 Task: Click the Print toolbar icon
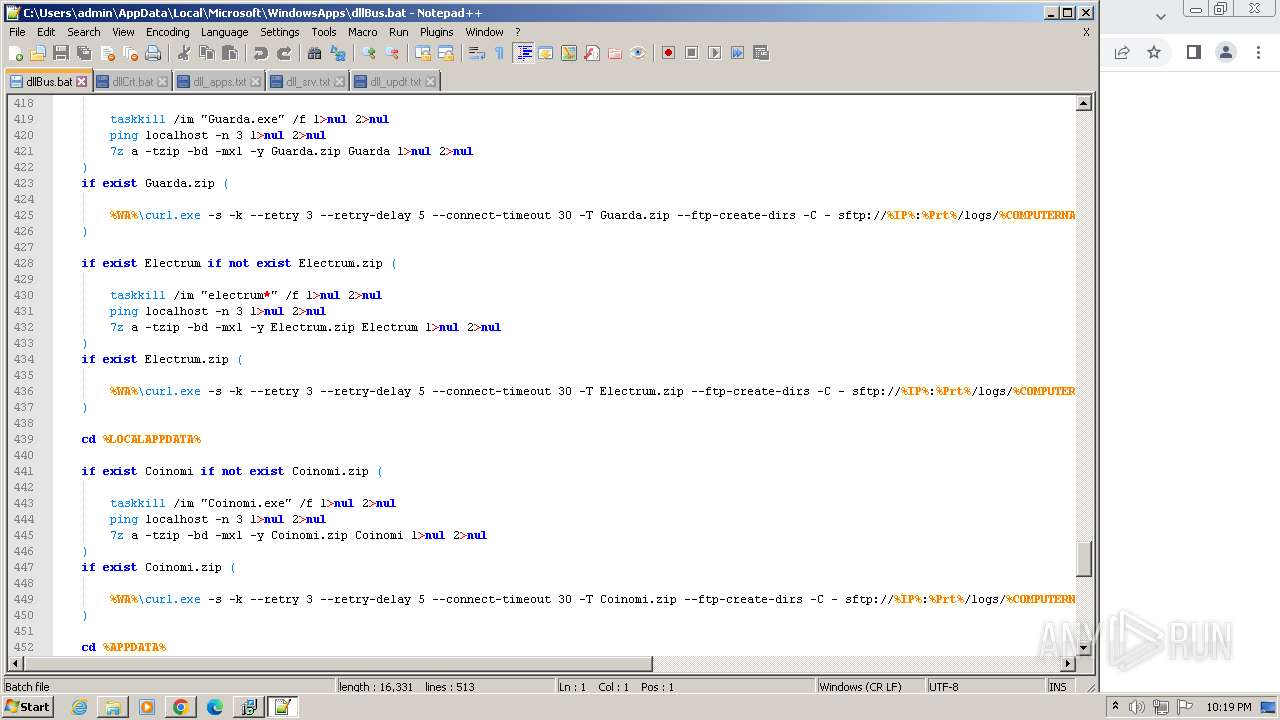coord(153,53)
